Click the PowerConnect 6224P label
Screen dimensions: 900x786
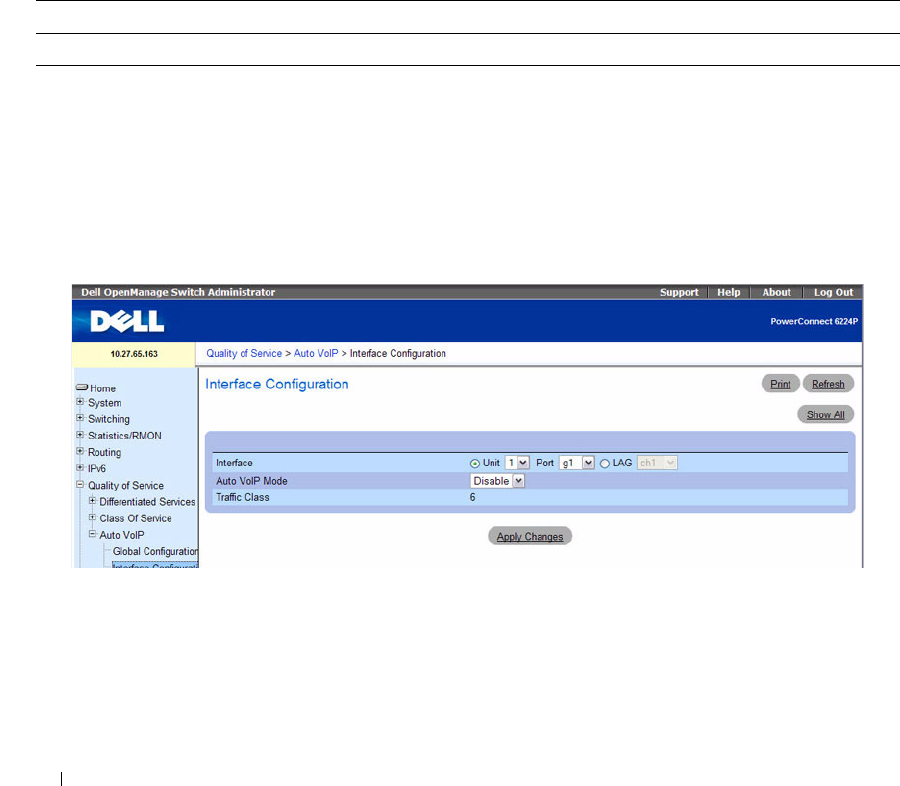[x=814, y=322]
